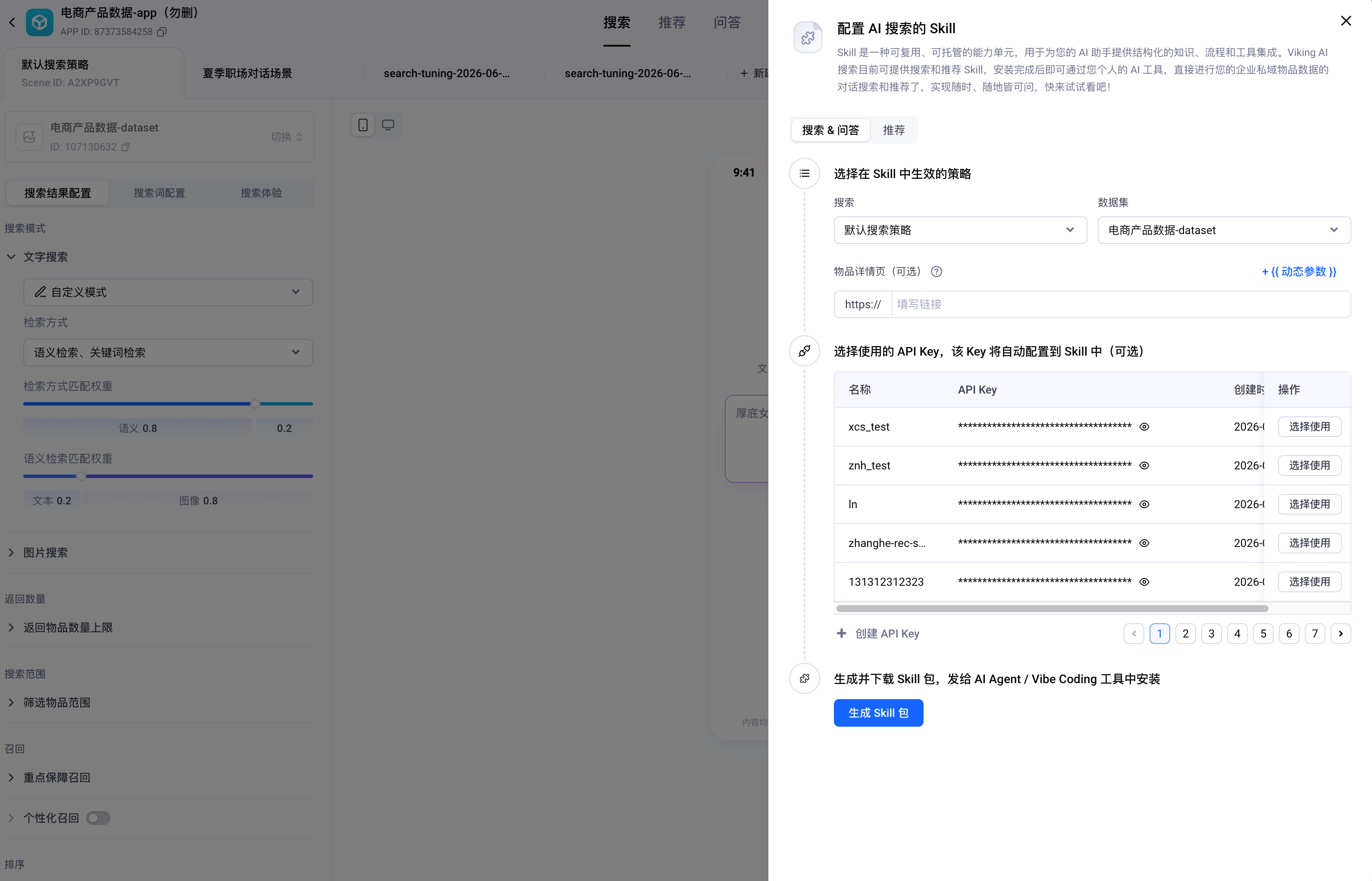Expand the 个性化召回 section chevron
This screenshot has height=881, width=1372.
click(x=11, y=818)
